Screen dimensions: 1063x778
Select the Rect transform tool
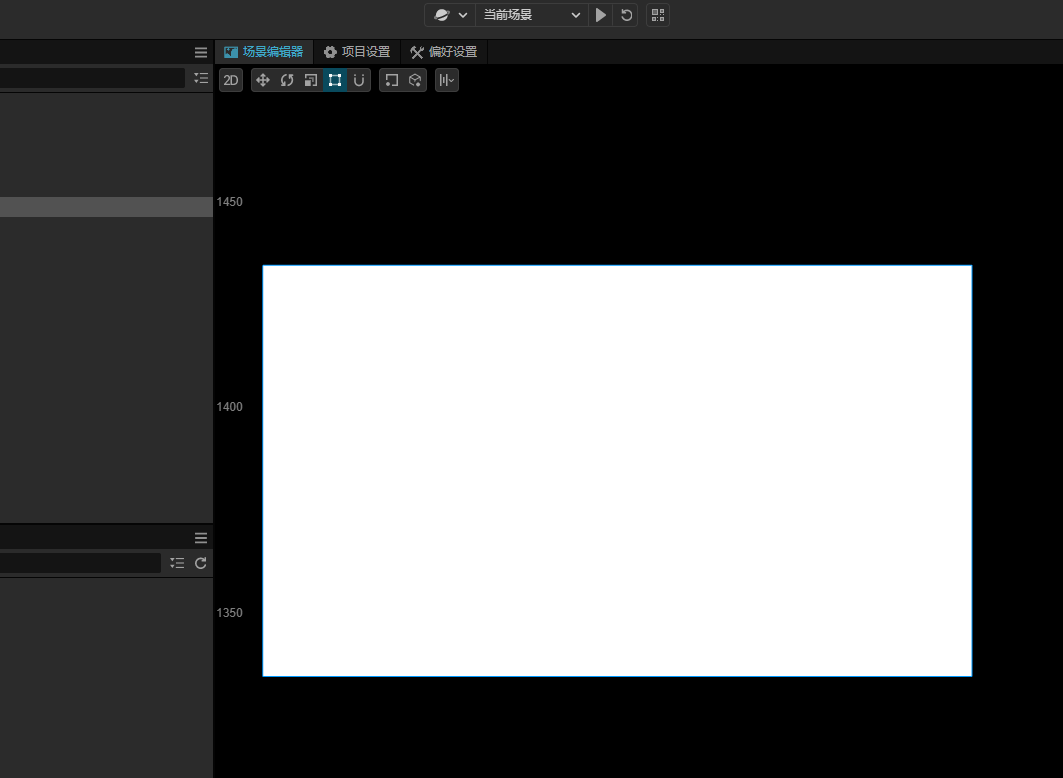pos(335,80)
